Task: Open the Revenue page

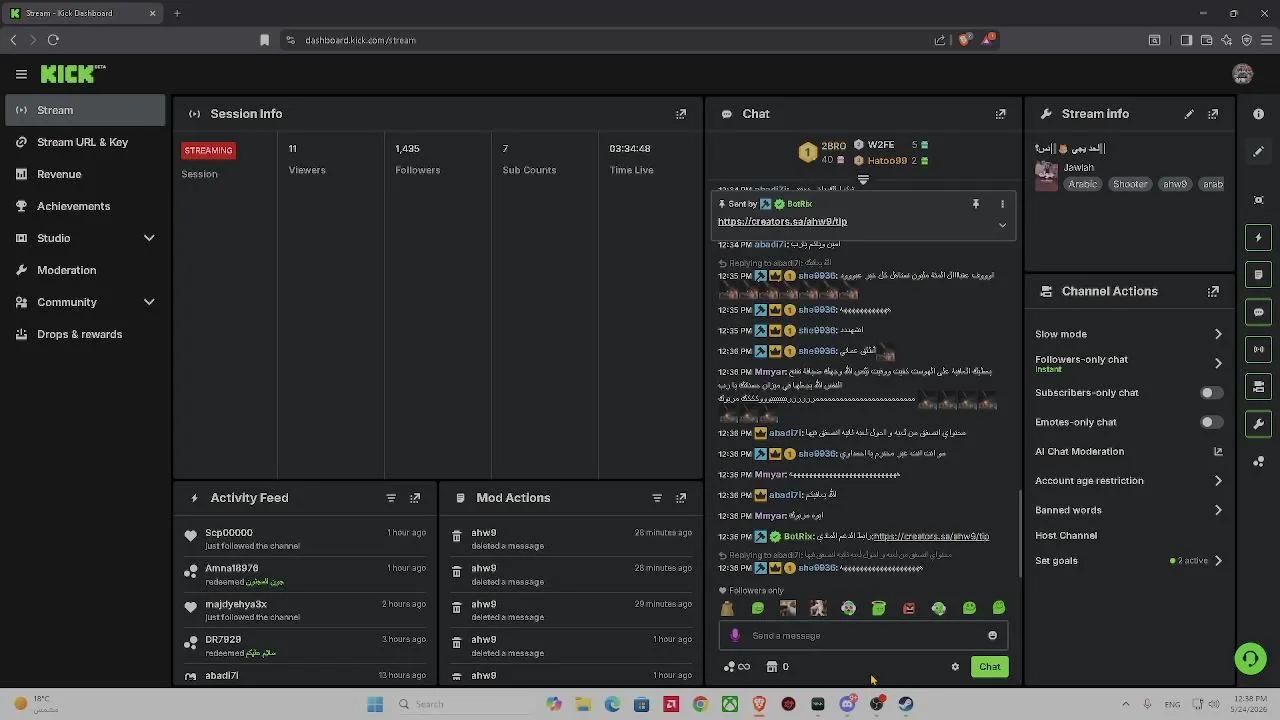Action: (x=85, y=174)
